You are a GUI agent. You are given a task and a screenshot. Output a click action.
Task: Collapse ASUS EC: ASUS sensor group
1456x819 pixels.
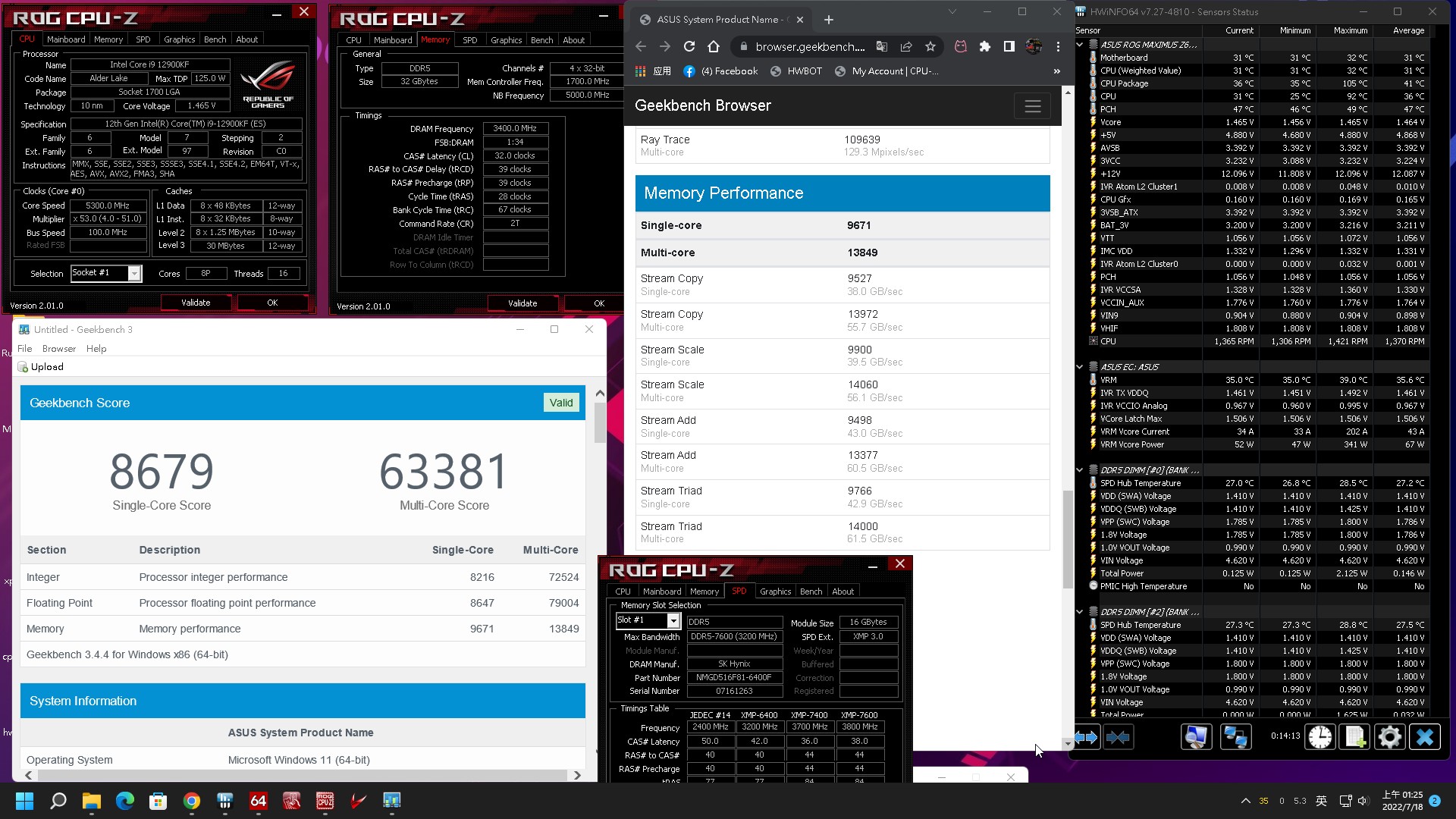point(1080,367)
